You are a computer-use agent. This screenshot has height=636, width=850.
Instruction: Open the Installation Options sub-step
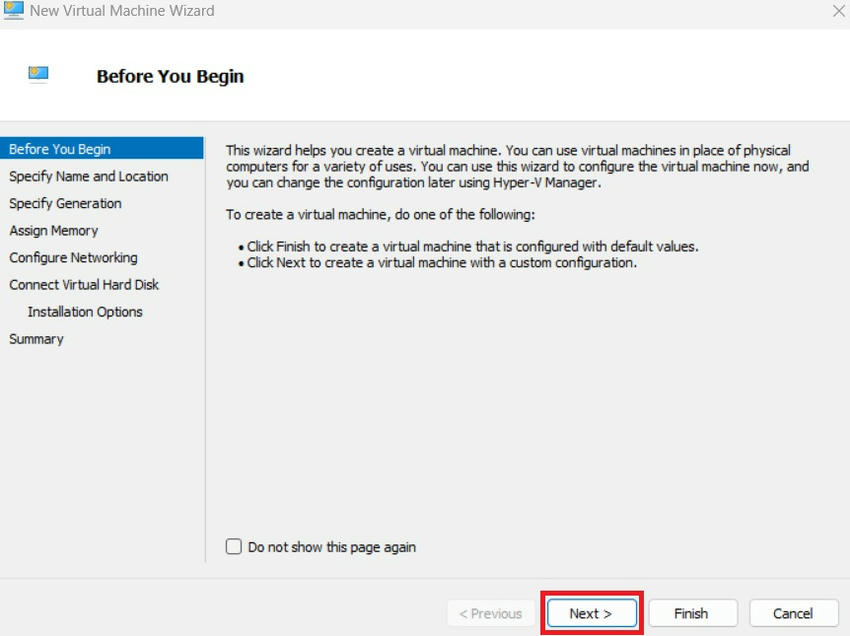[x=85, y=312]
